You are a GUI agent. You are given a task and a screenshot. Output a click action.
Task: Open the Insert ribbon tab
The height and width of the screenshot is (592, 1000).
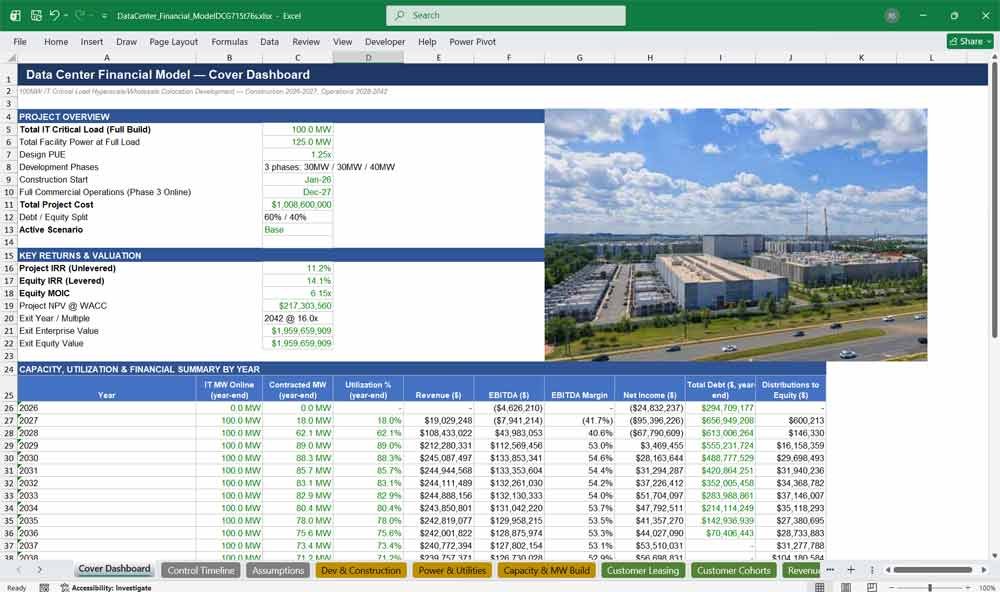(x=92, y=41)
